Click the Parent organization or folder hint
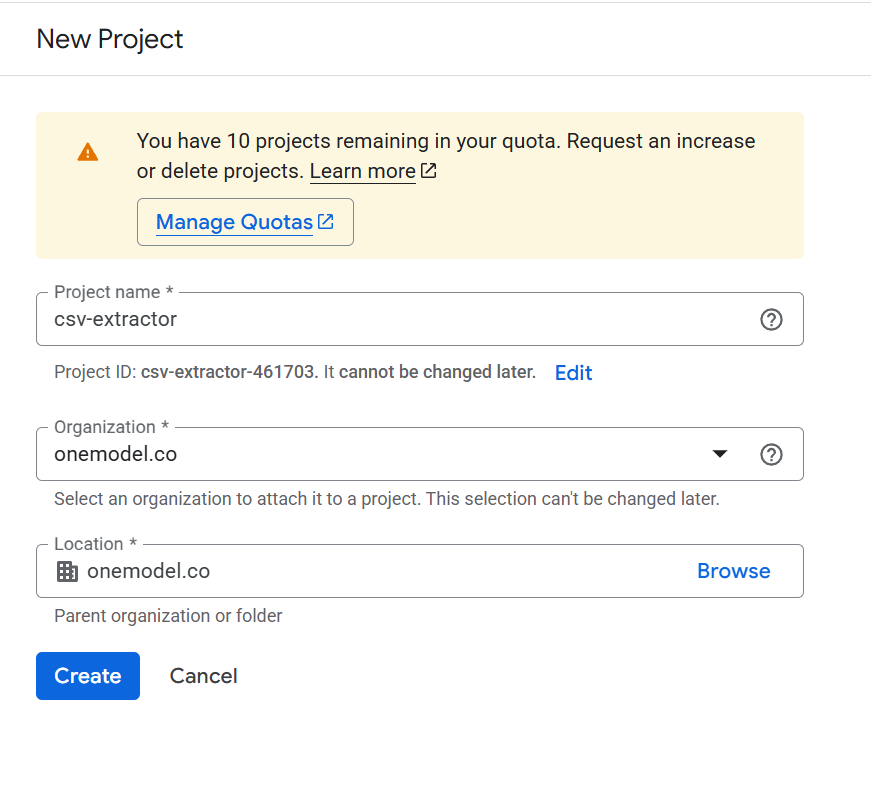The height and width of the screenshot is (797, 871). 168,616
